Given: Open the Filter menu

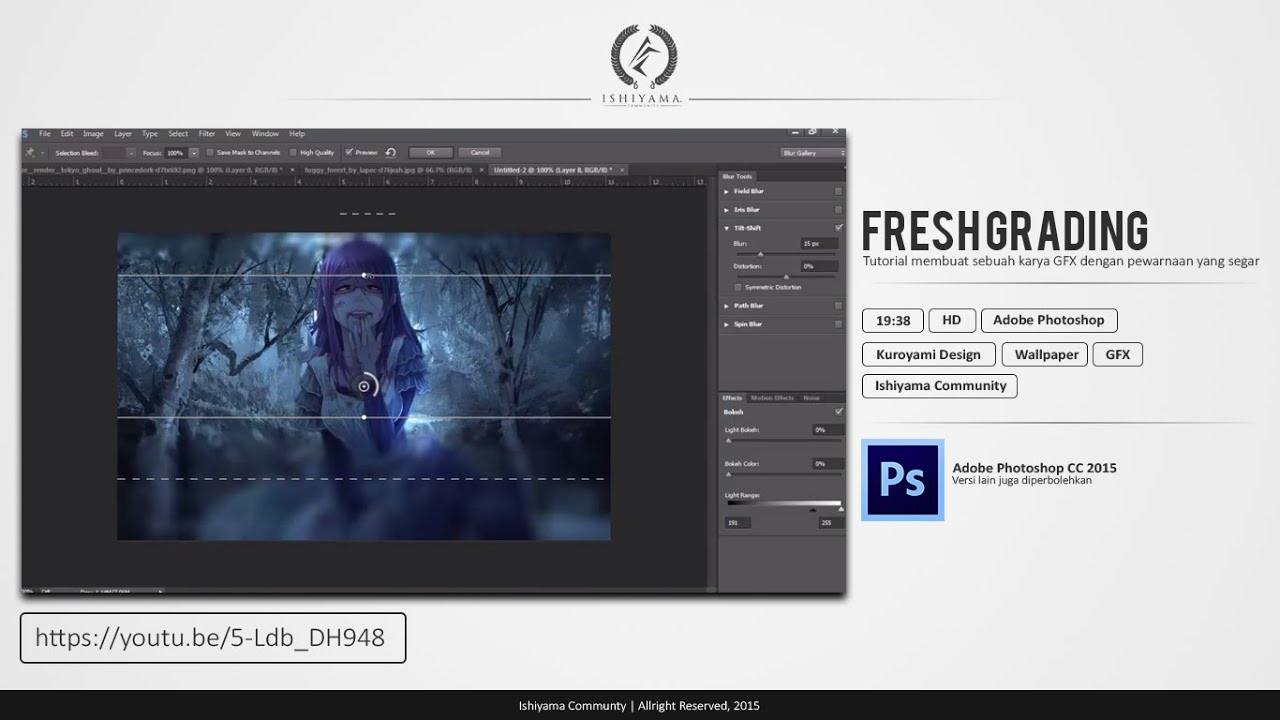Looking at the screenshot, I should (207, 134).
